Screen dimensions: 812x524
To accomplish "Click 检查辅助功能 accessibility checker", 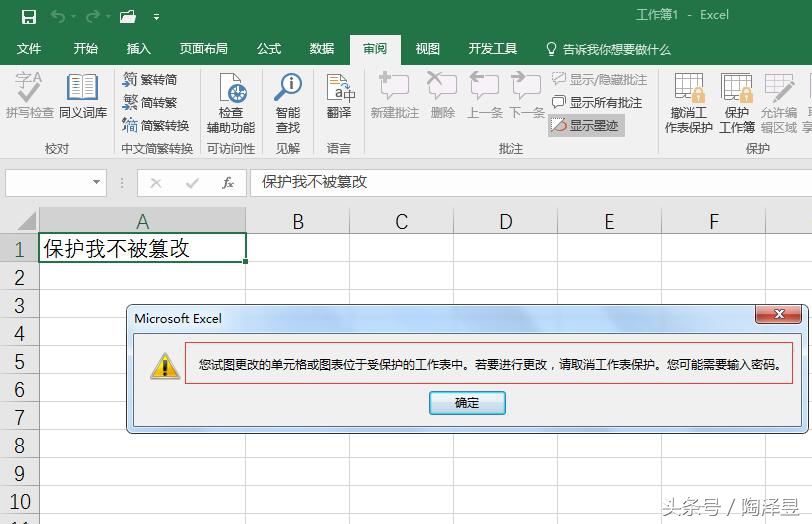I will tap(230, 103).
